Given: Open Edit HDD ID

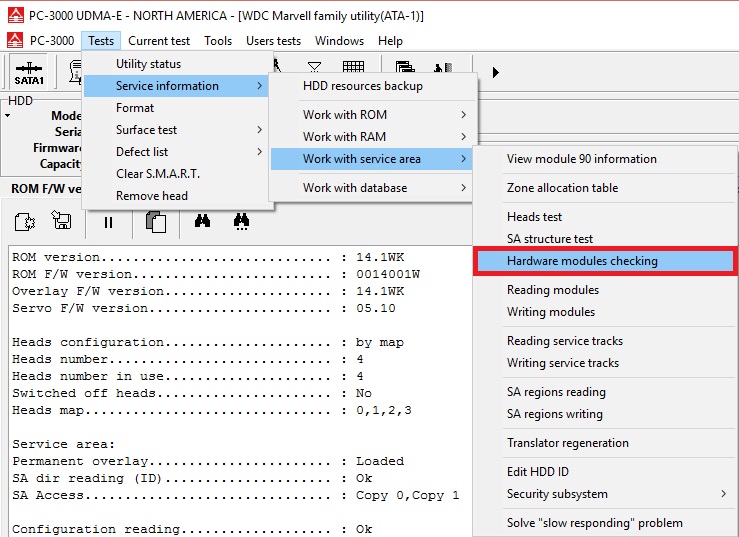Looking at the screenshot, I should click(605, 472).
